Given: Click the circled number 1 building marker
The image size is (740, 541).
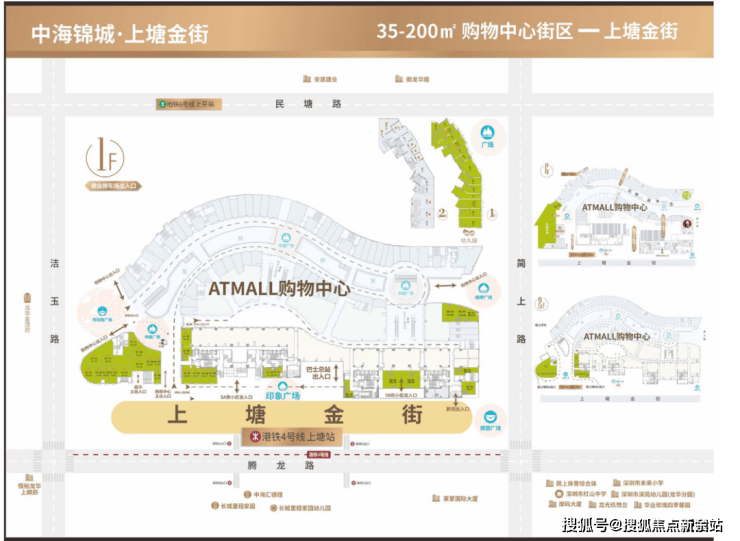Looking at the screenshot, I should click(x=492, y=214).
